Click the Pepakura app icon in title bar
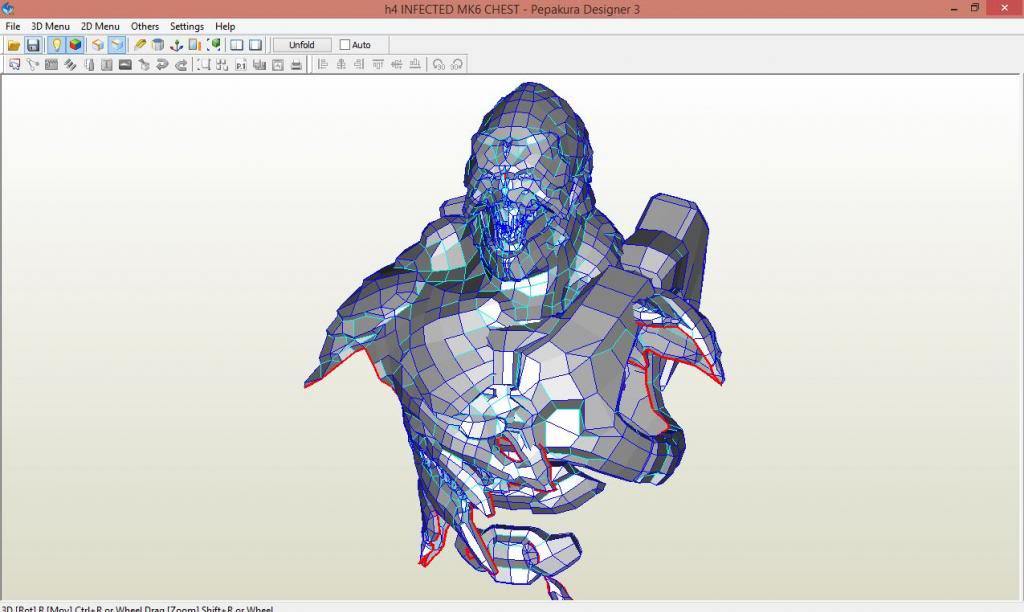The height and width of the screenshot is (612, 1024). tap(8, 8)
